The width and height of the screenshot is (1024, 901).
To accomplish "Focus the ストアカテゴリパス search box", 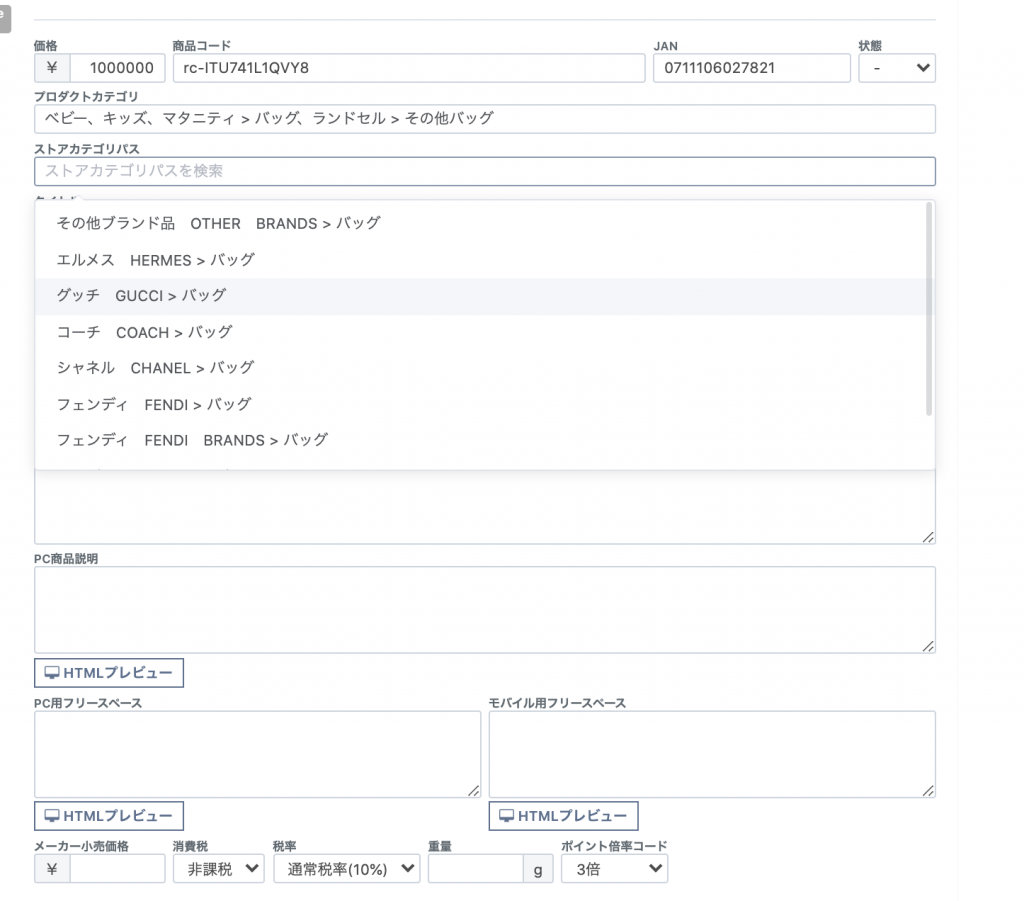I will point(485,171).
